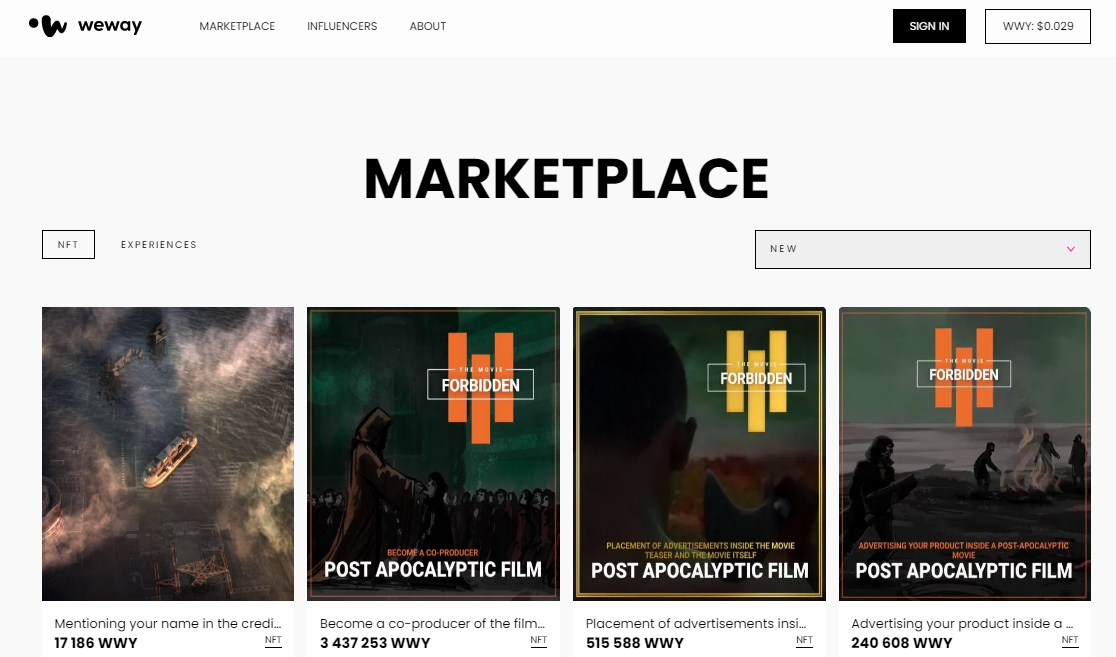Click the Placement of advertisements listing title
The width and height of the screenshot is (1116, 657).
[x=696, y=624]
